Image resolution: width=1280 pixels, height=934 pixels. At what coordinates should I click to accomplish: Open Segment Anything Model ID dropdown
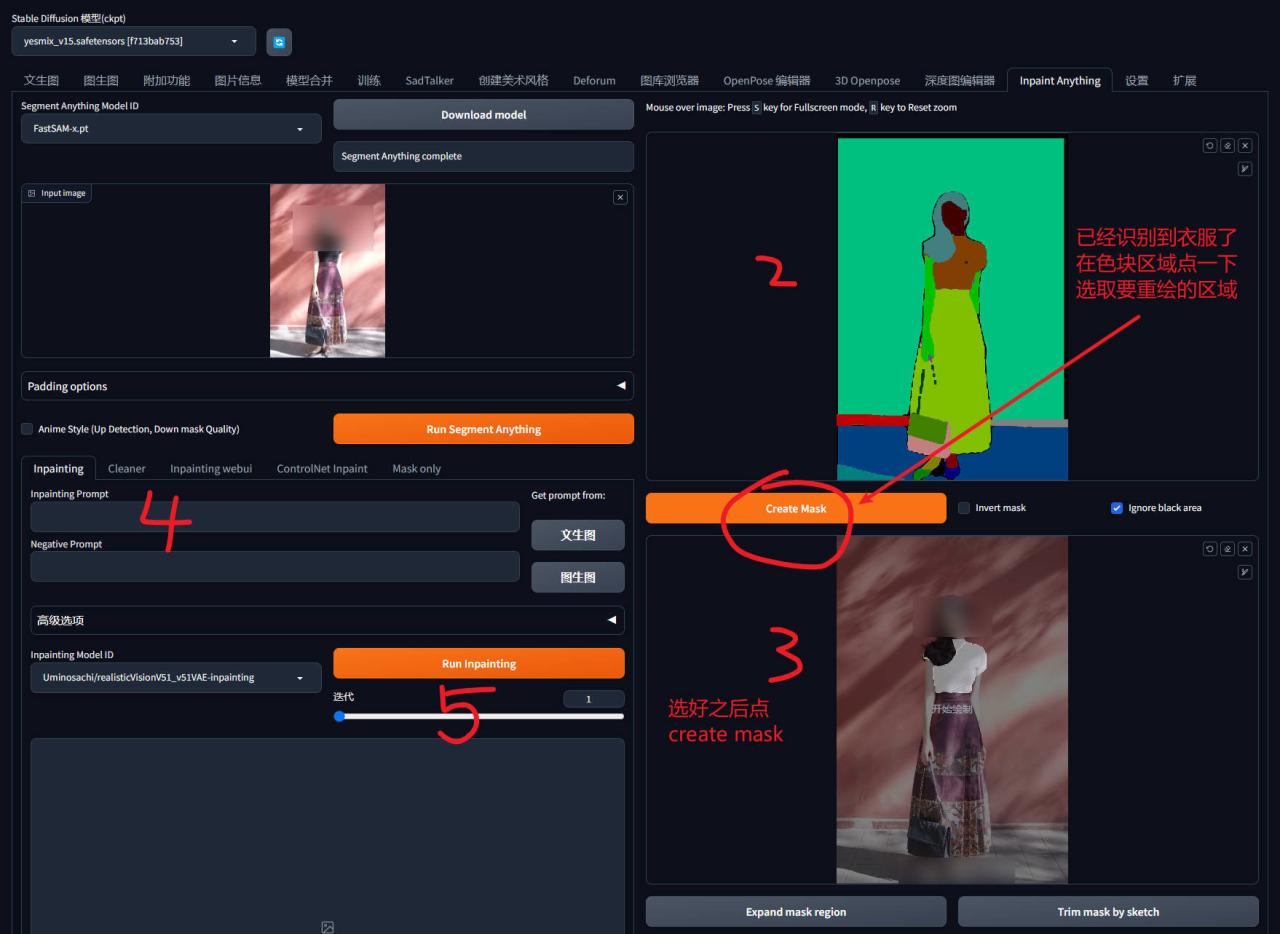pos(171,129)
